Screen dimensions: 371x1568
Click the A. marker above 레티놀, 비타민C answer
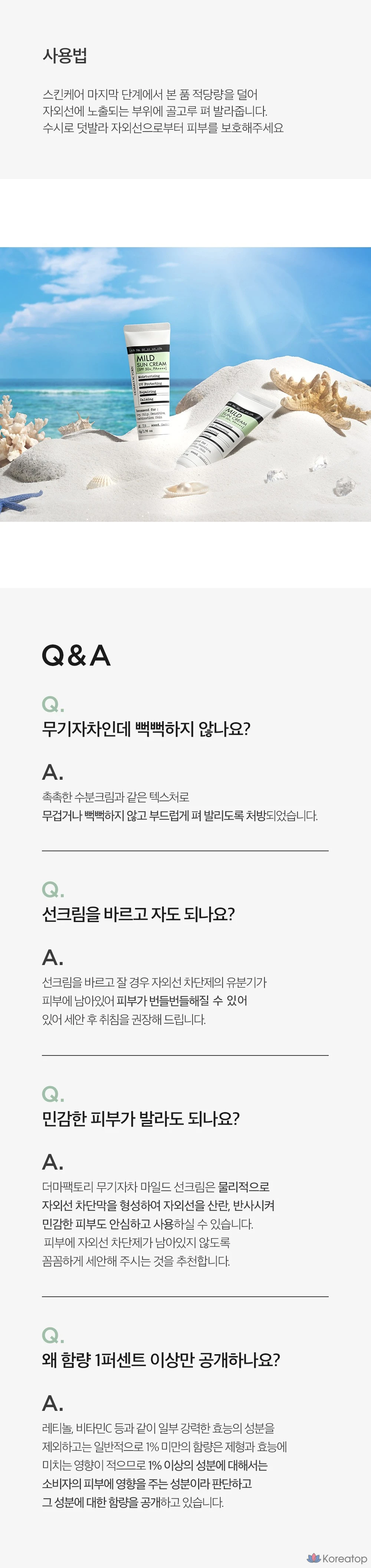pyautogui.click(x=53, y=1404)
